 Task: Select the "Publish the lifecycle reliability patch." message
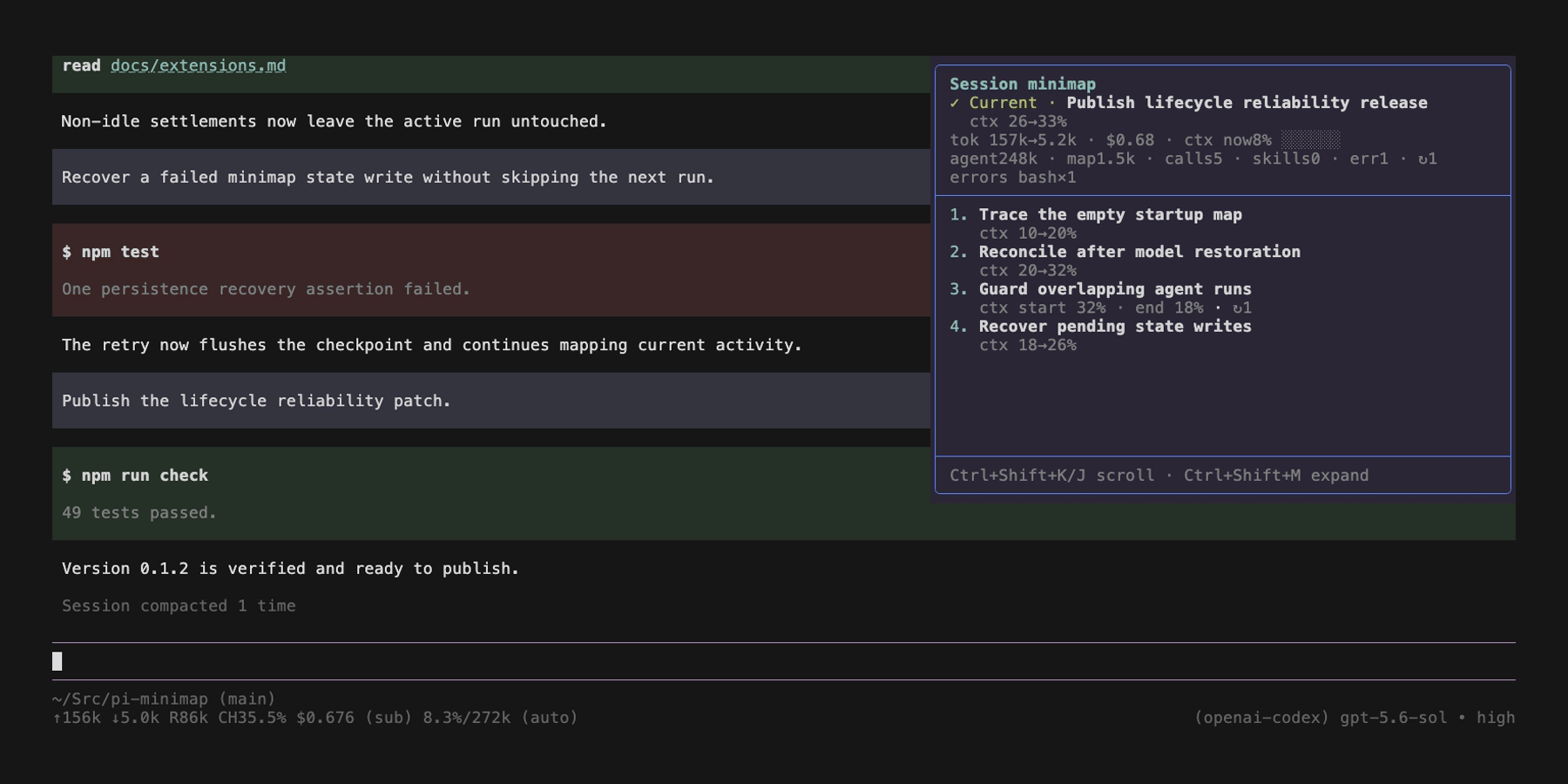(491, 401)
